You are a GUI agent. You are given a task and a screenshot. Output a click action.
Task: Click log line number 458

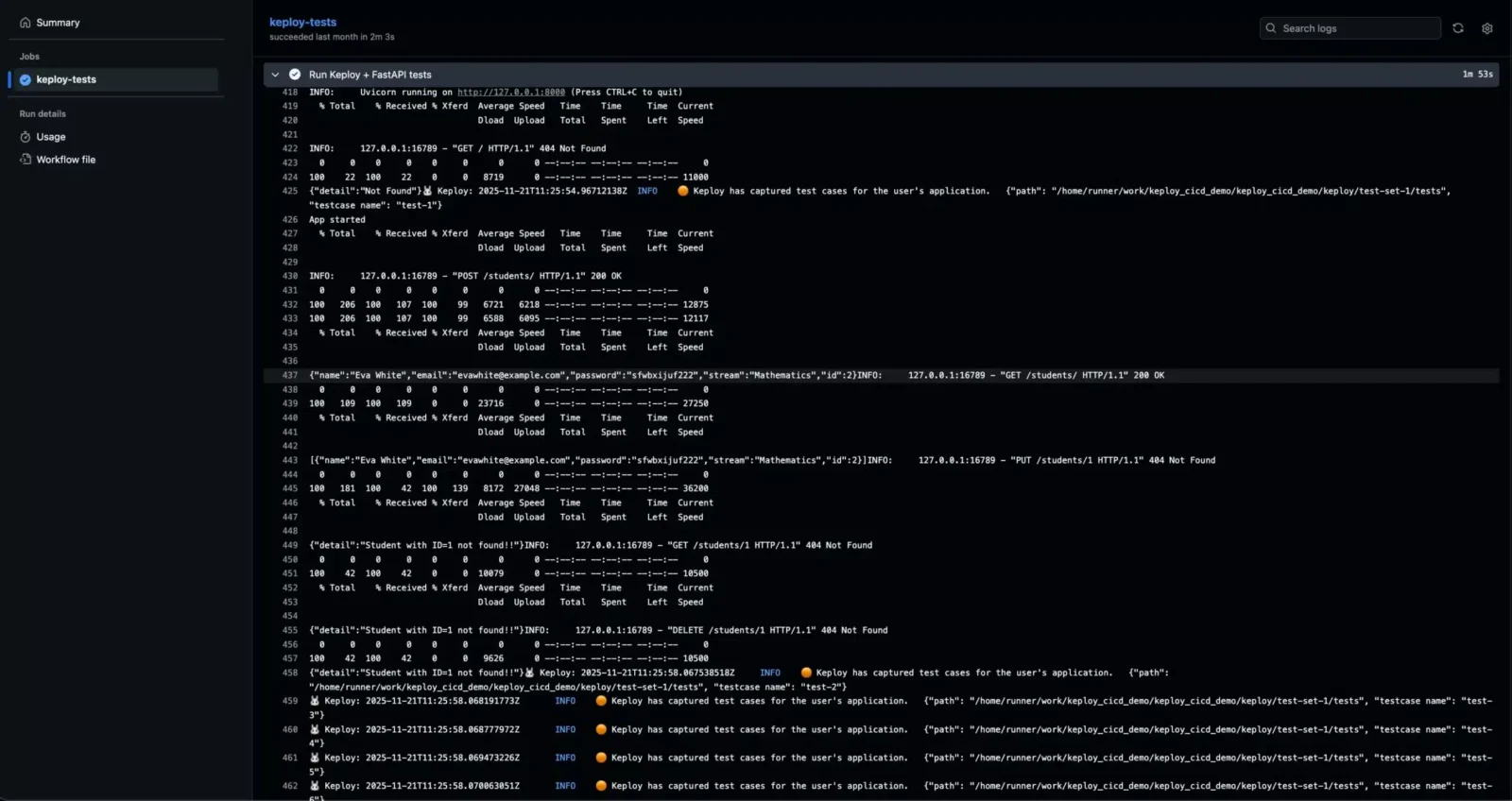click(290, 673)
